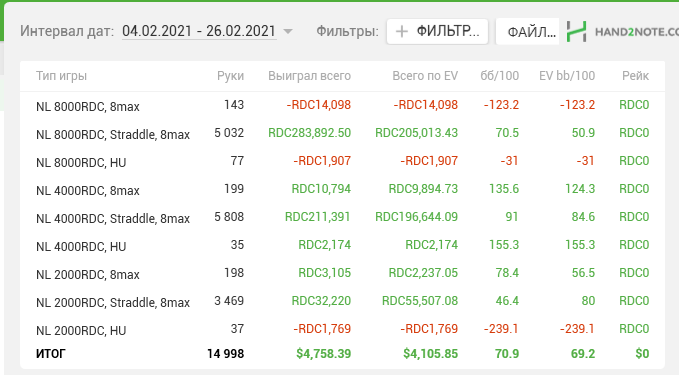The height and width of the screenshot is (375, 679).
Task: Click the Hand2Note logo icon
Action: [576, 32]
